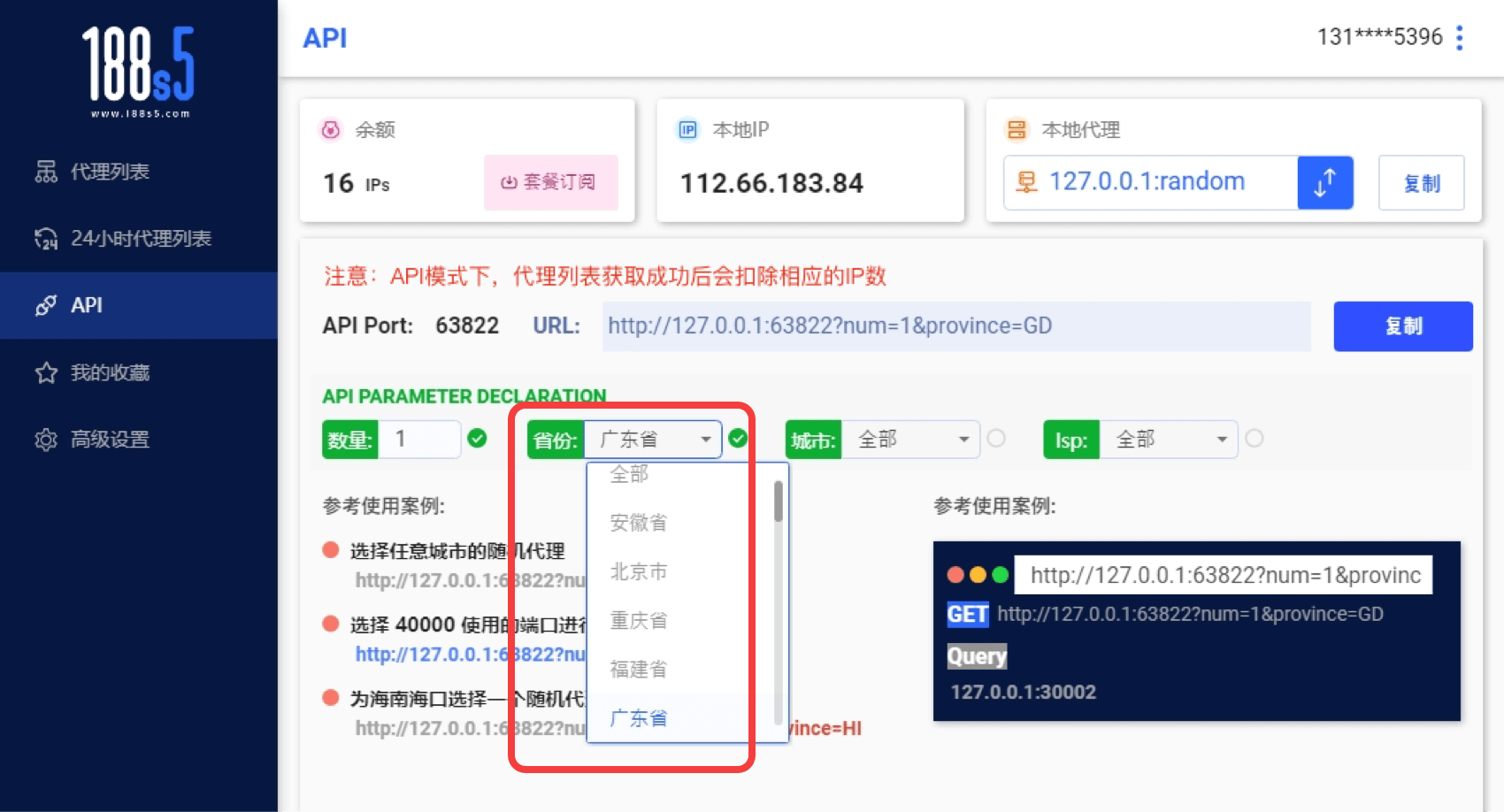Open the 24小时代理列表 sidebar item
Image resolution: width=1504 pixels, height=812 pixels.
(x=139, y=239)
